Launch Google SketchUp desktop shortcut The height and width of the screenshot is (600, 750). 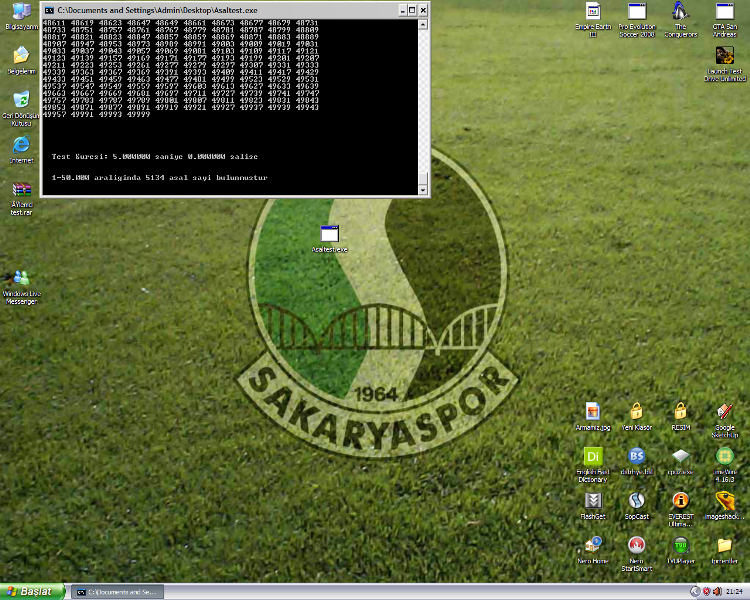click(x=725, y=421)
